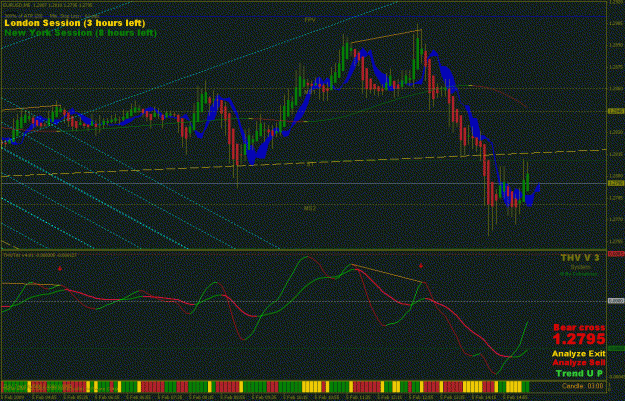Click the current price tag on price axis
The width and height of the screenshot is (625, 401).
coord(616,183)
